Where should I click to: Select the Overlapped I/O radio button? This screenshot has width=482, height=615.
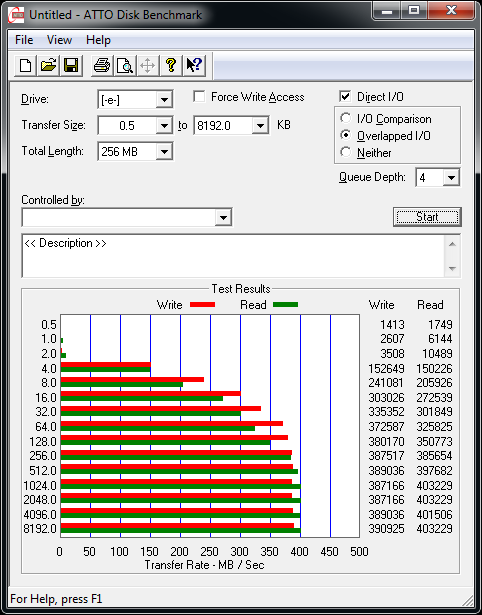tap(346, 135)
